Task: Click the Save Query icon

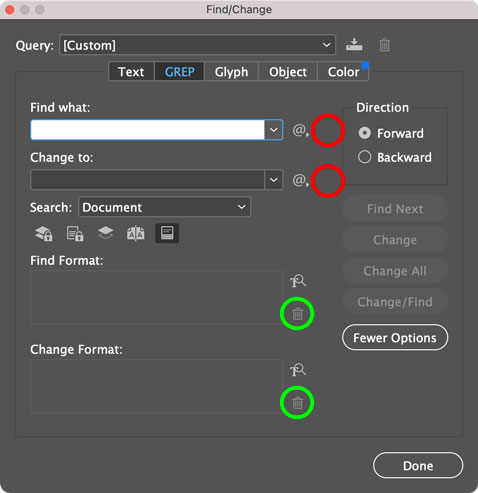Action: [354, 44]
